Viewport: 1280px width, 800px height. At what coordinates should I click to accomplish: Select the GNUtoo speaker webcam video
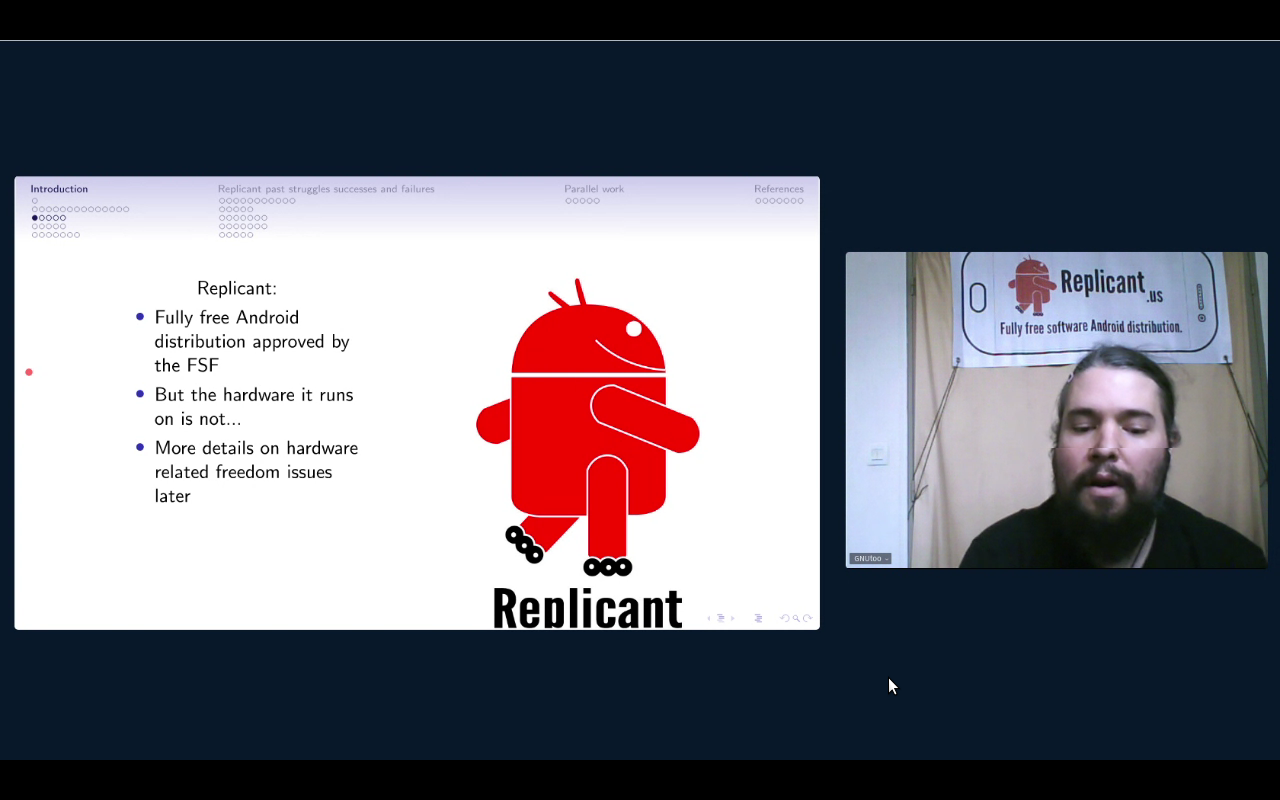(x=1056, y=410)
